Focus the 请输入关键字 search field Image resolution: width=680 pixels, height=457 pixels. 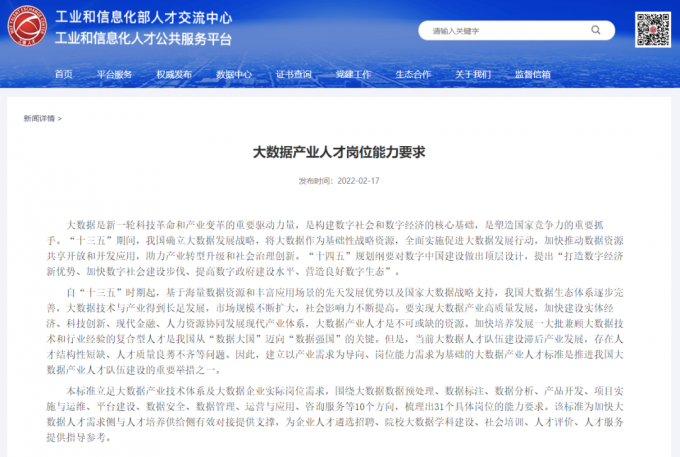516,30
